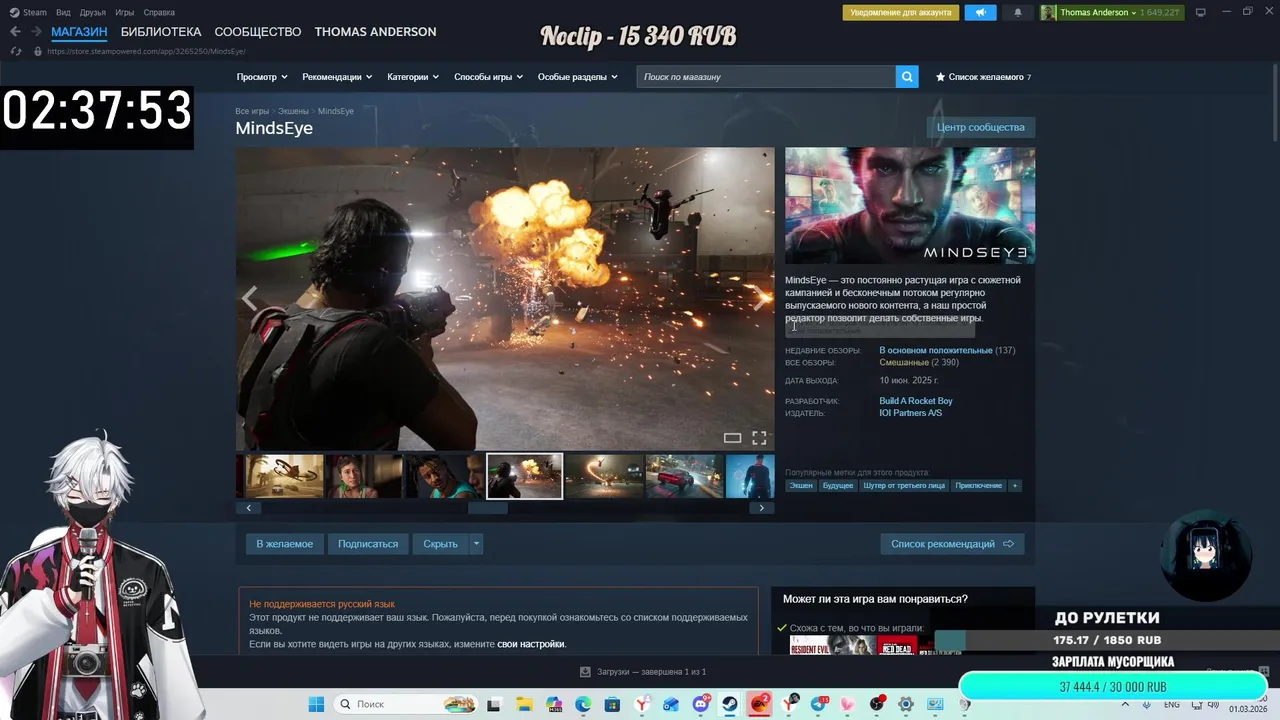Open the Друзья menu
Image resolution: width=1280 pixels, height=720 pixels.
[x=93, y=12]
